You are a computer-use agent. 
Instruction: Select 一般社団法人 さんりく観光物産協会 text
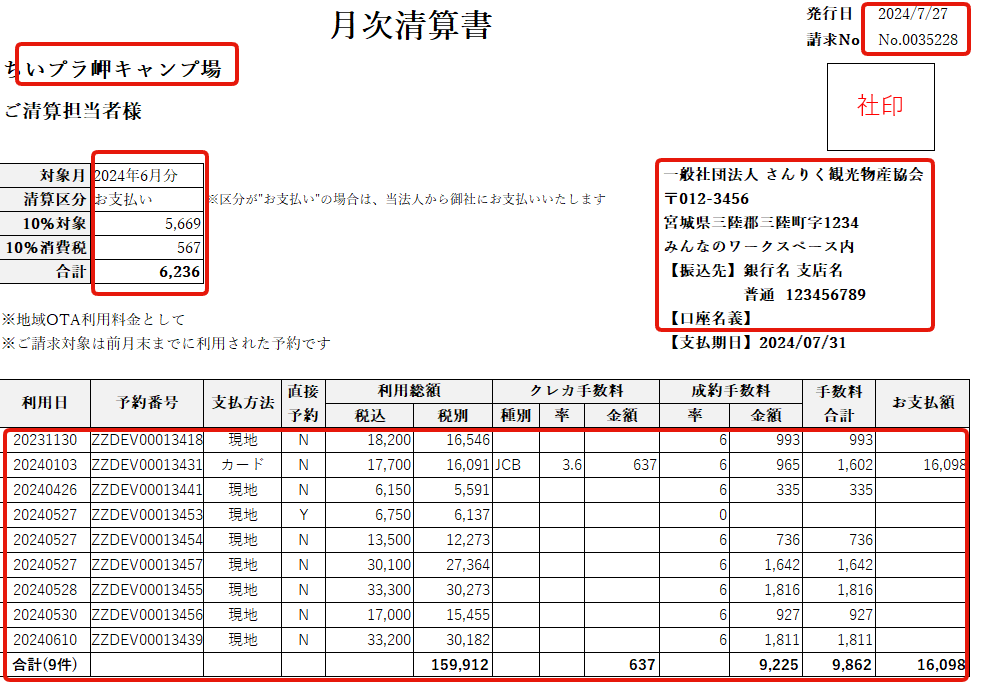click(793, 175)
